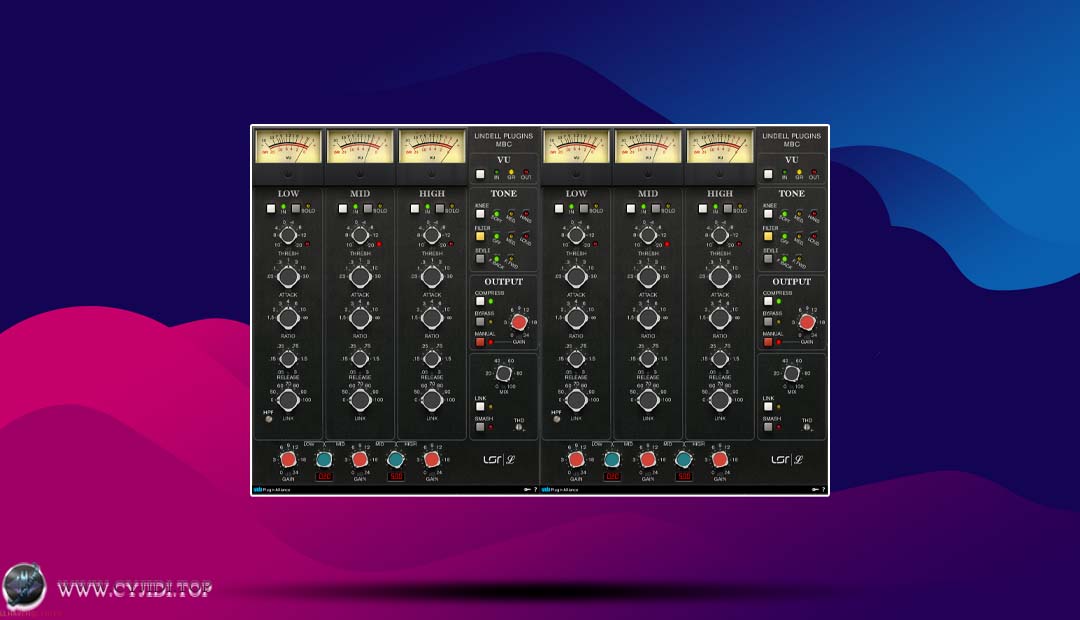
Task: Click red LOW GAIN knob, left plugin
Action: pyautogui.click(x=289, y=459)
